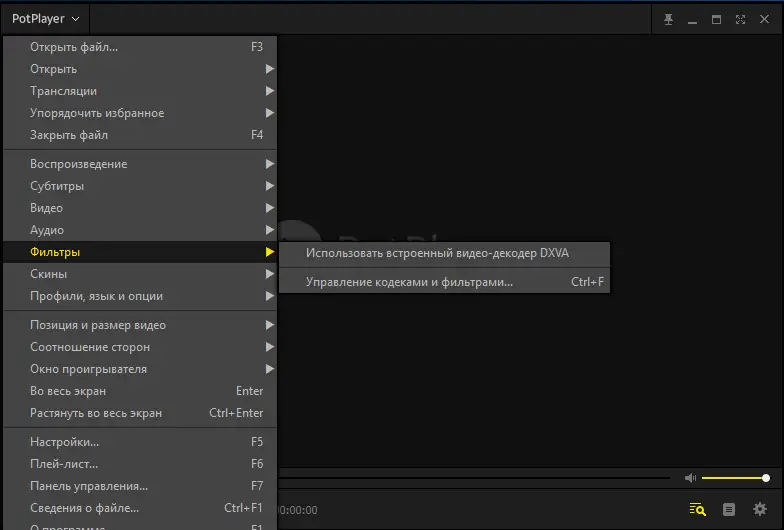The image size is (784, 530).
Task: Select Во весь экран menu item
Action: click(140, 391)
